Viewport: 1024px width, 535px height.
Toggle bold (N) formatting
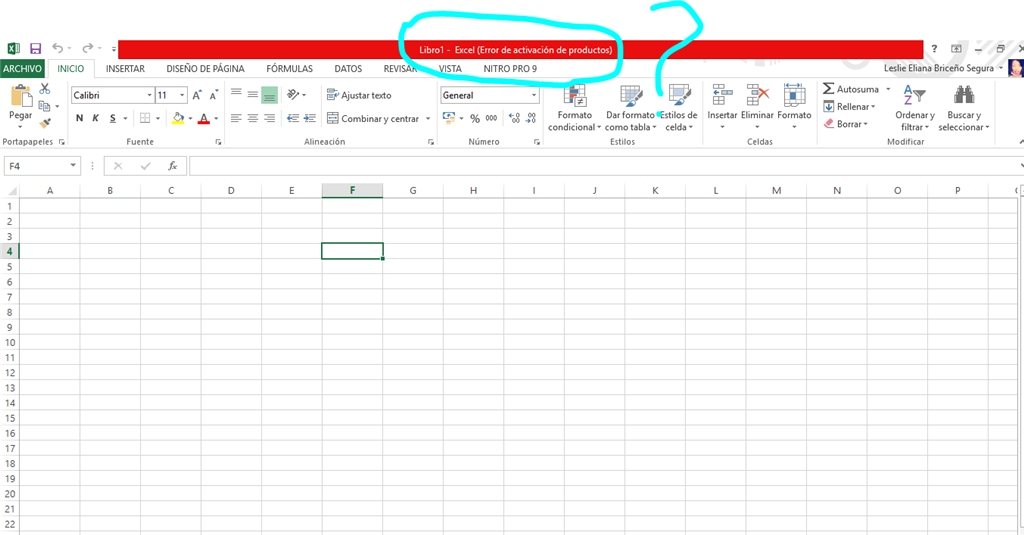80,118
